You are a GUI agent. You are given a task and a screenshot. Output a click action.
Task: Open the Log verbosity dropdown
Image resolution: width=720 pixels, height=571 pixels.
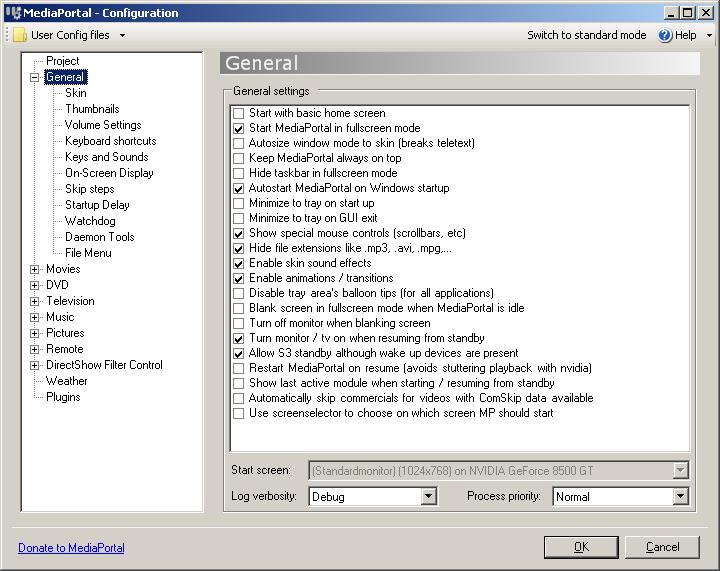(428, 496)
